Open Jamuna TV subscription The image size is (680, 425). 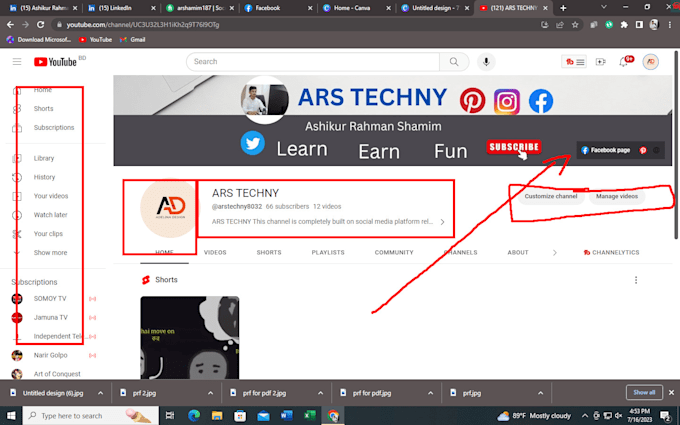pos(53,317)
